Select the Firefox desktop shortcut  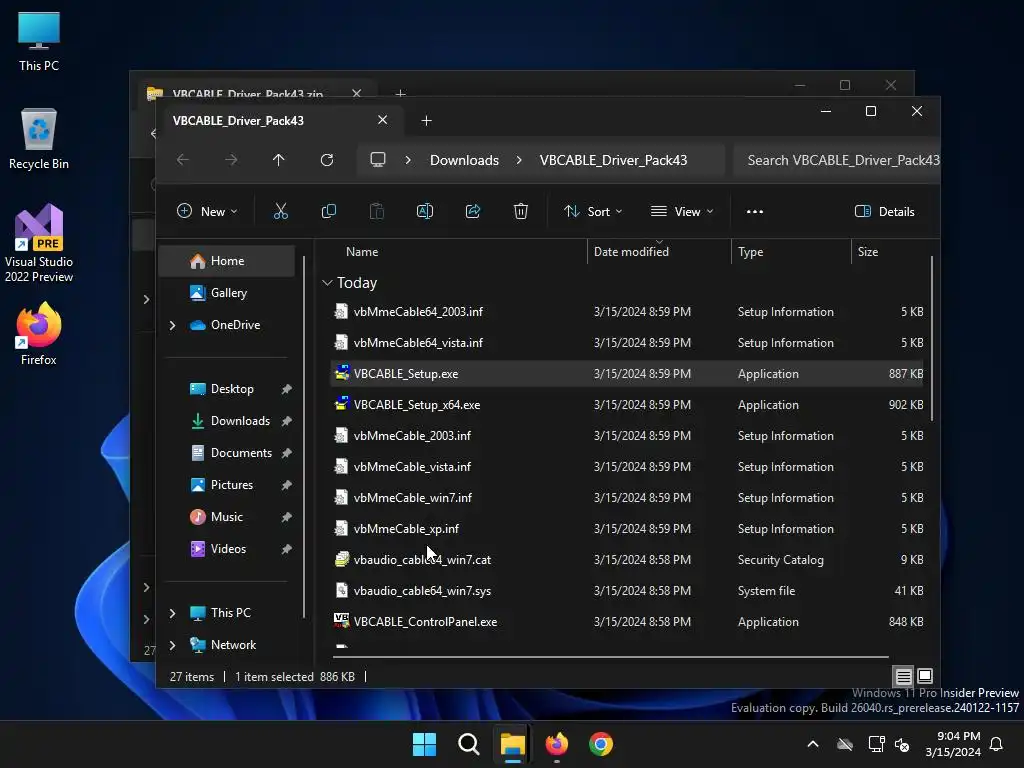click(x=39, y=334)
